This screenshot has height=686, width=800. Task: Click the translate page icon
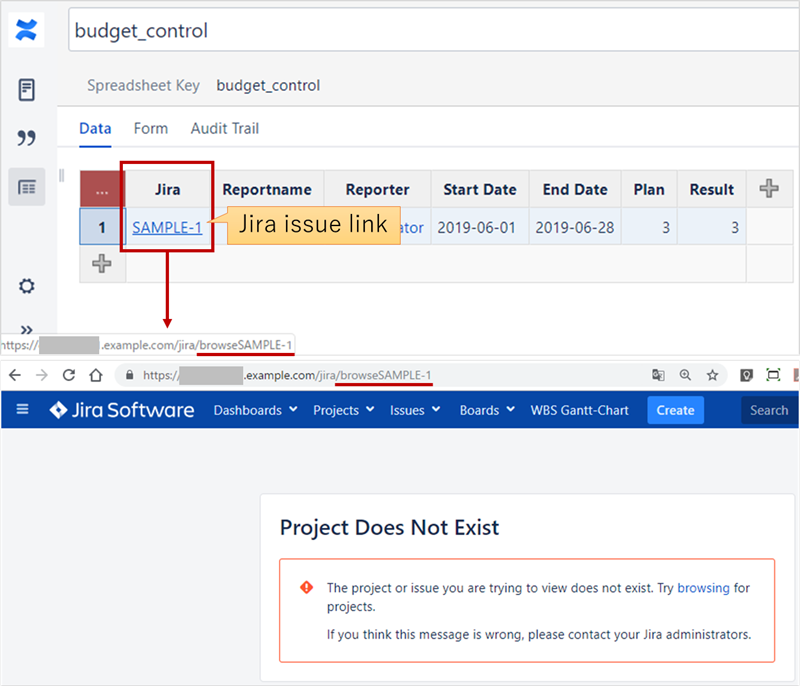click(658, 375)
